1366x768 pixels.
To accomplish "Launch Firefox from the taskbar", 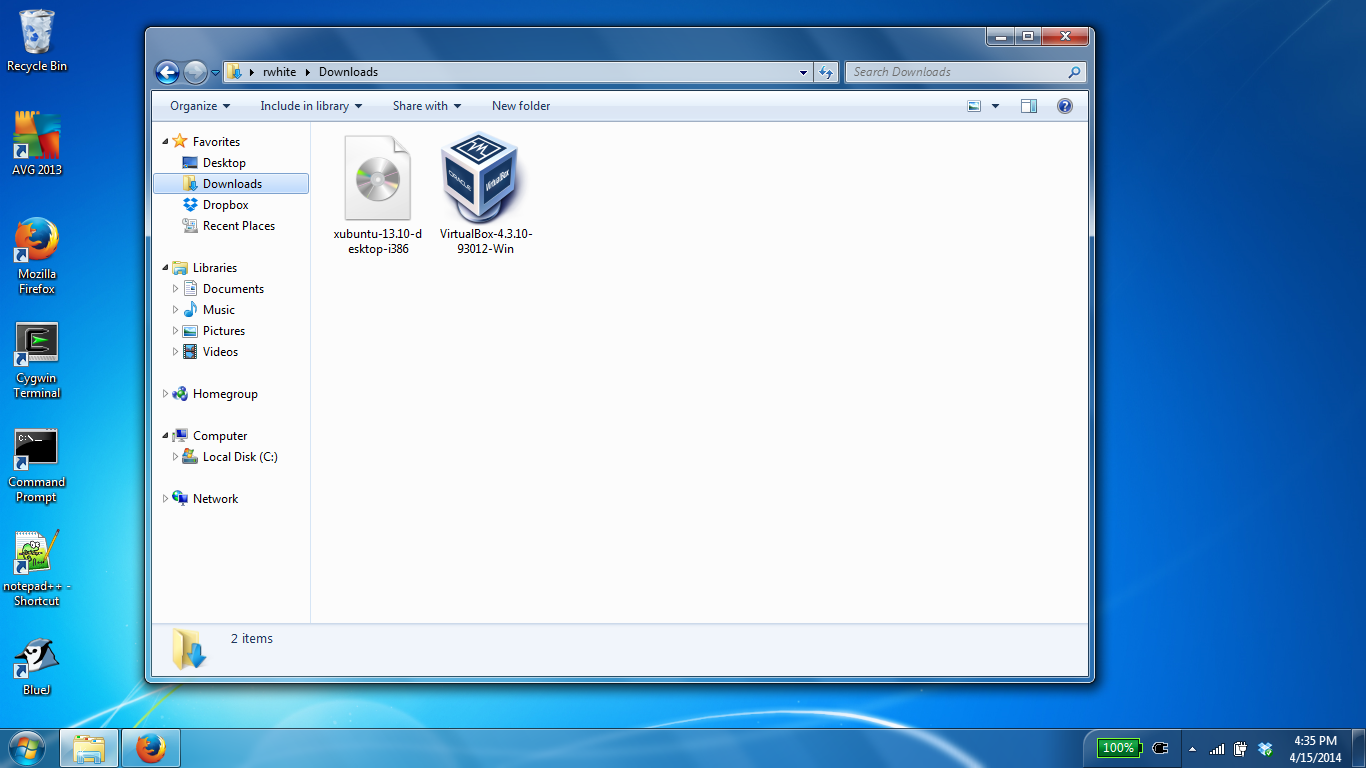I will (151, 748).
